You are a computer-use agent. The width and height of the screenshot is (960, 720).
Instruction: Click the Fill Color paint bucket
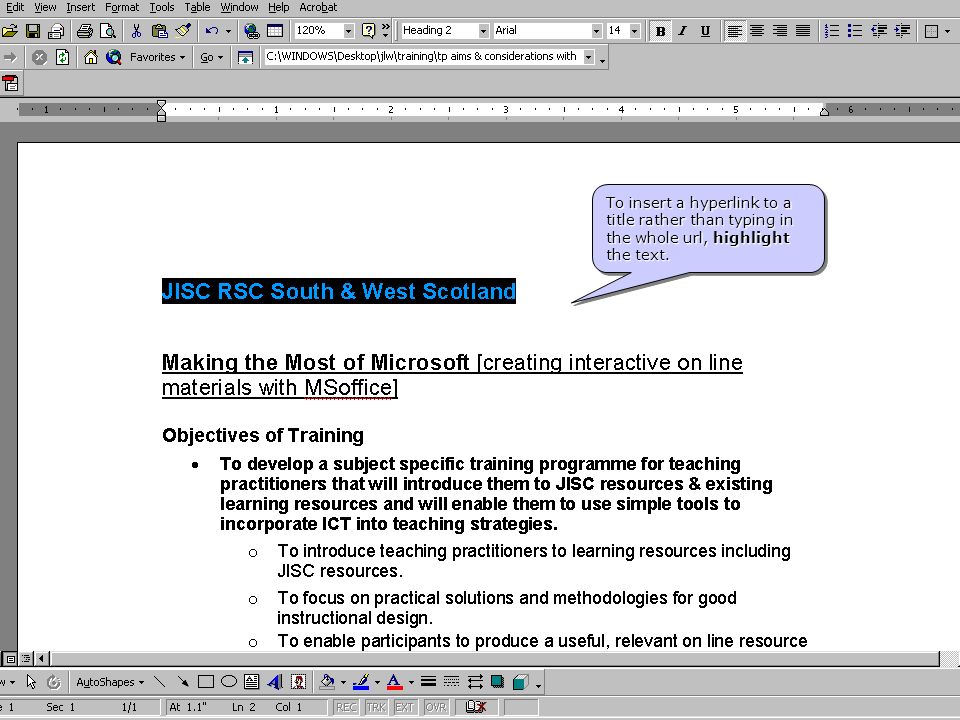coord(328,681)
